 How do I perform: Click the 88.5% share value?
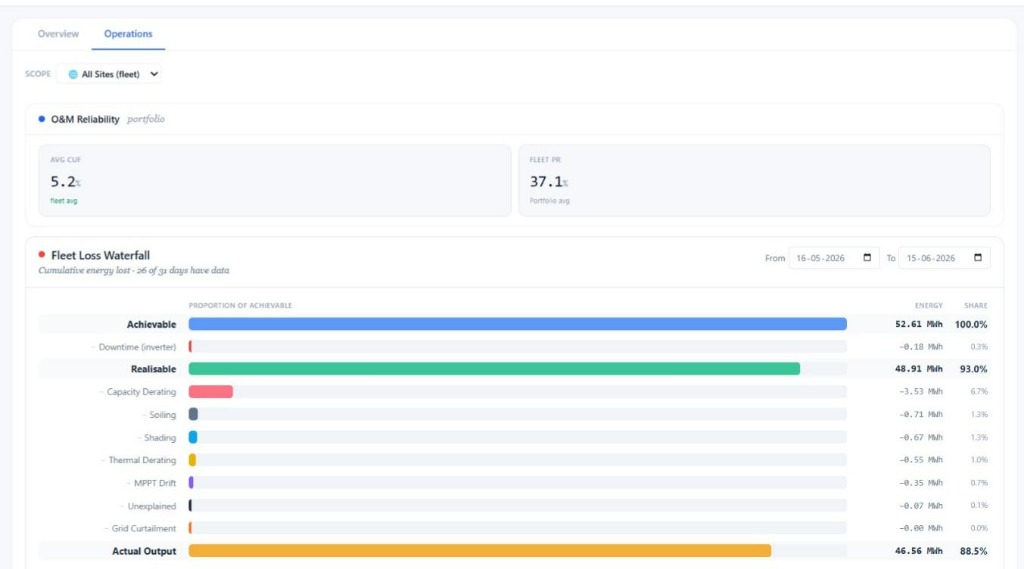pyautogui.click(x=973, y=551)
